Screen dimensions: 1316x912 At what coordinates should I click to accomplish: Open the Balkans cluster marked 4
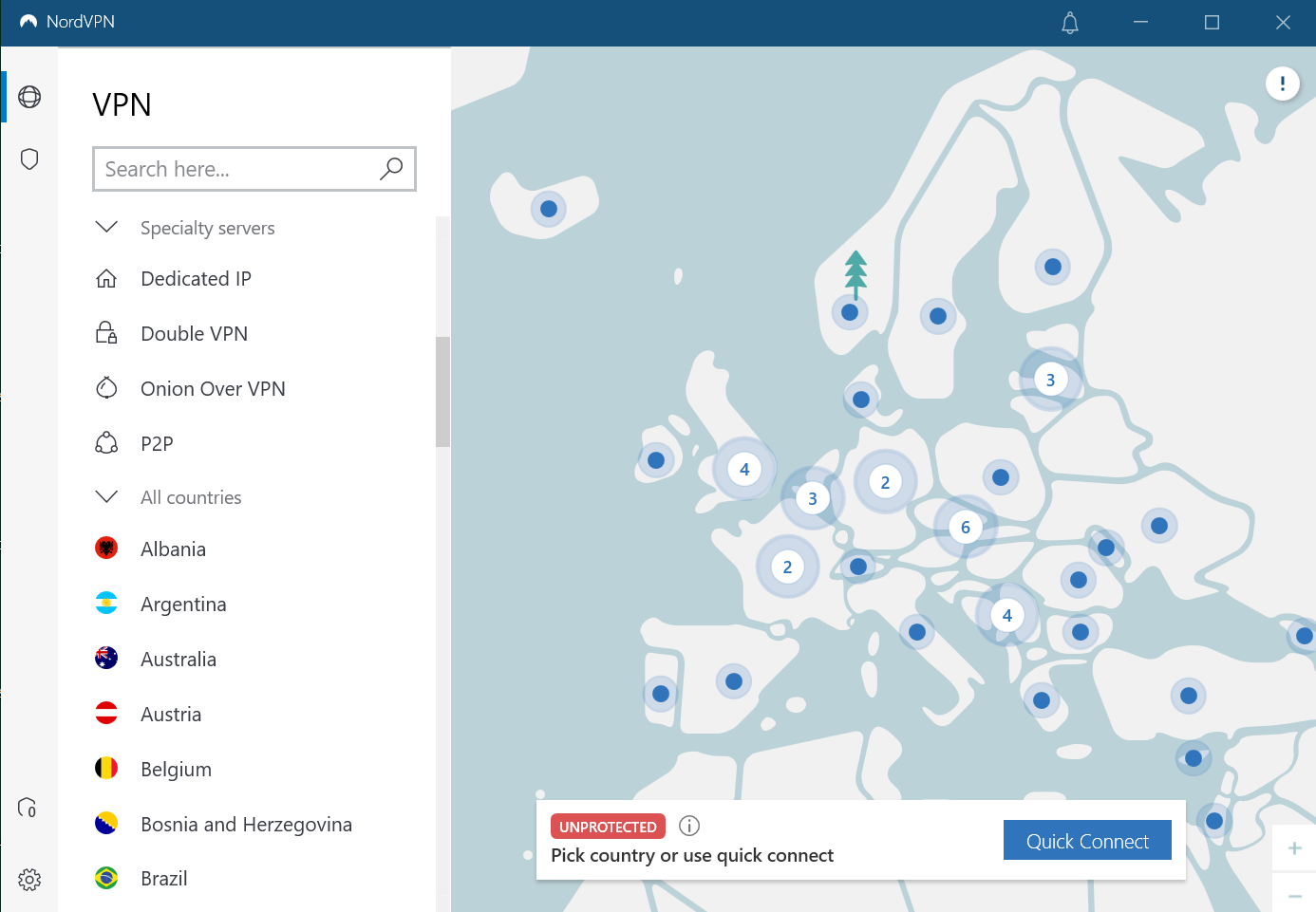tap(1007, 615)
